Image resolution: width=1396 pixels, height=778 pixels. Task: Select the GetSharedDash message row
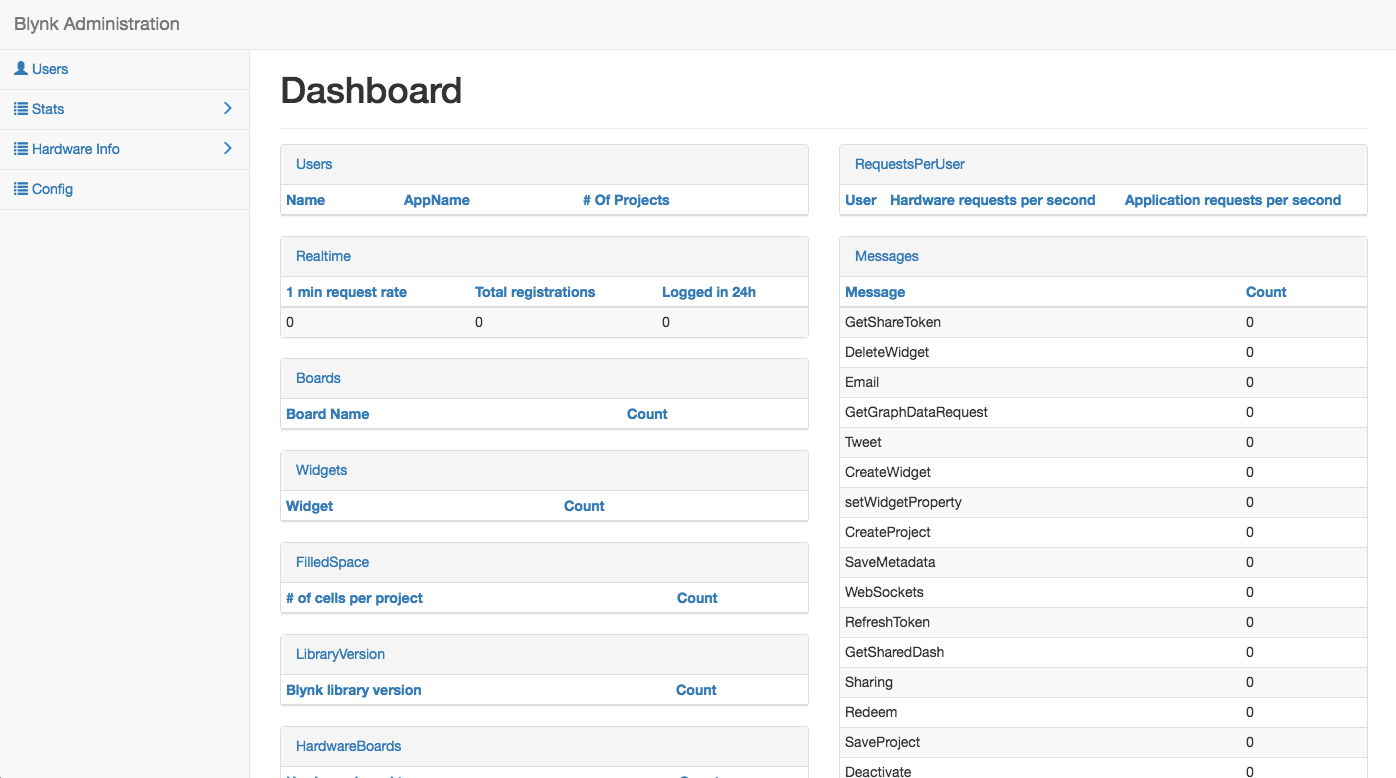pos(1103,652)
